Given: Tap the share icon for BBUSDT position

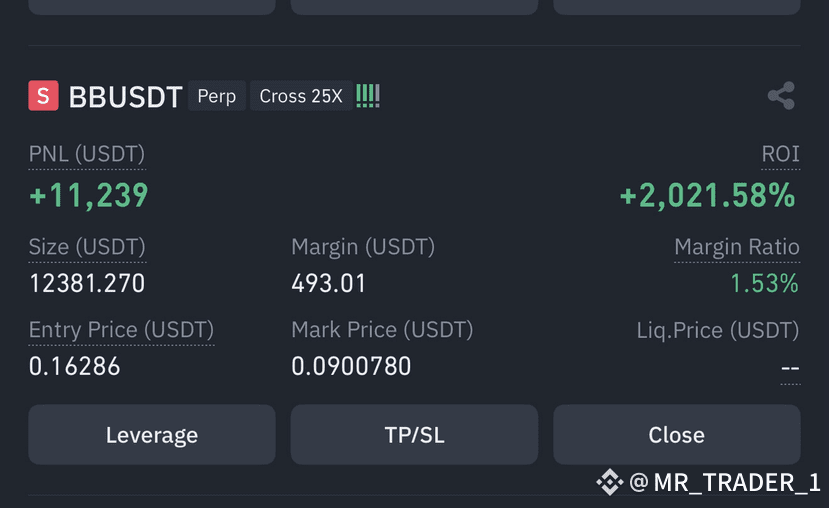Looking at the screenshot, I should point(781,96).
